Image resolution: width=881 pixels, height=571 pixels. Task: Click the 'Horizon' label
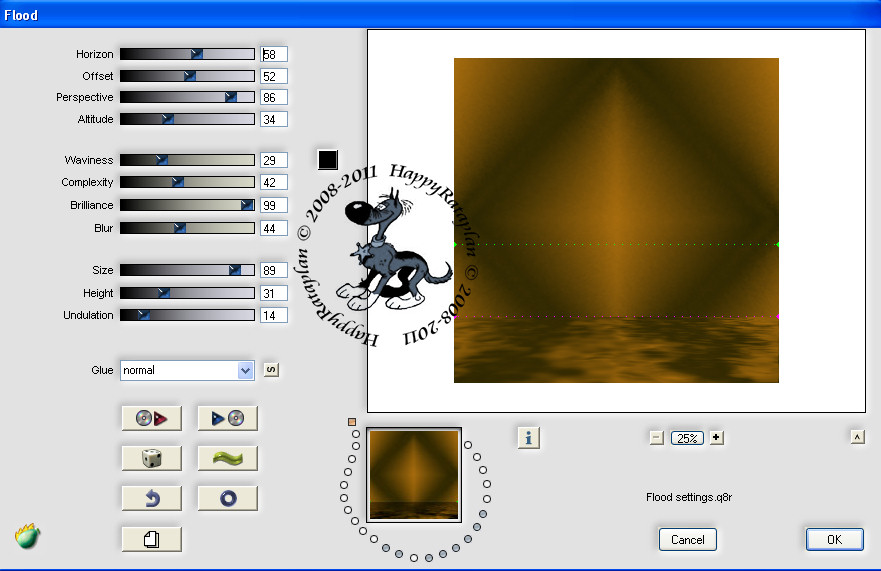(x=94, y=54)
